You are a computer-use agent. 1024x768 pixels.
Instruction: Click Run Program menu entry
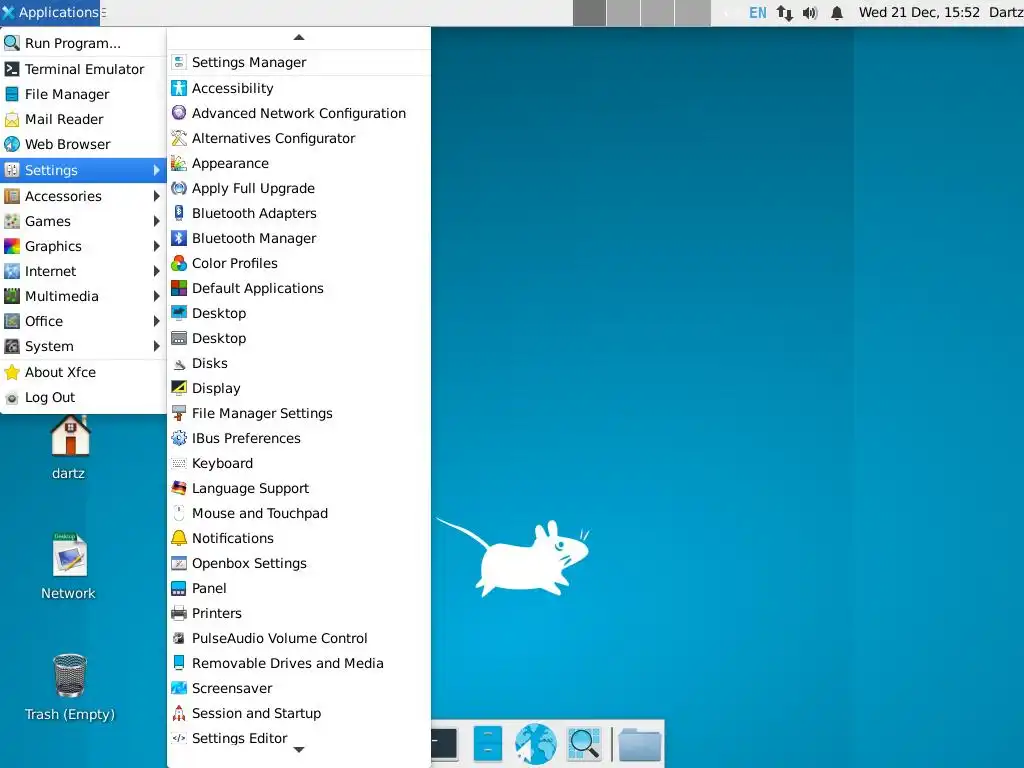pyautogui.click(x=83, y=43)
